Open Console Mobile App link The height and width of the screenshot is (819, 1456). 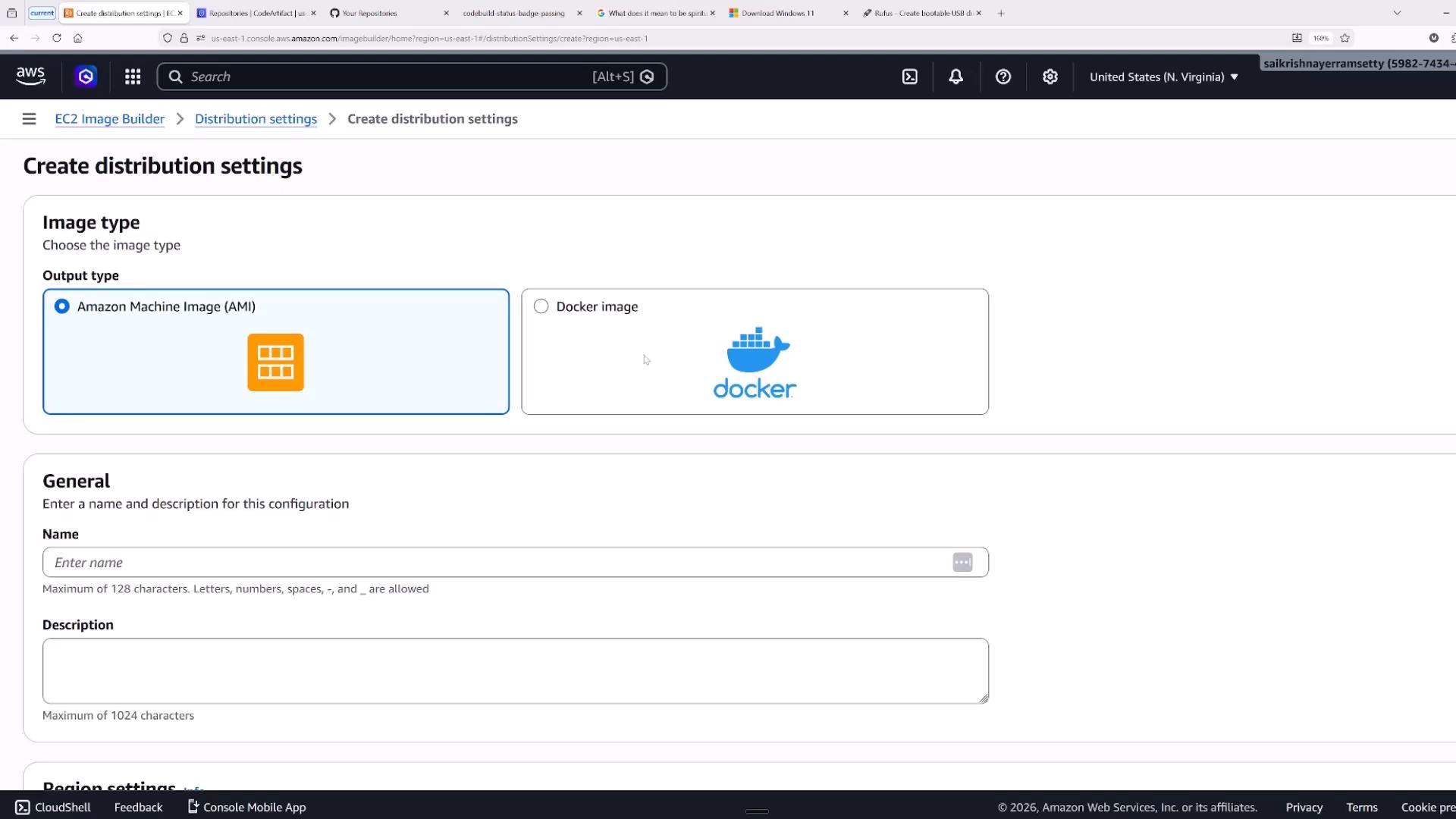click(x=246, y=807)
